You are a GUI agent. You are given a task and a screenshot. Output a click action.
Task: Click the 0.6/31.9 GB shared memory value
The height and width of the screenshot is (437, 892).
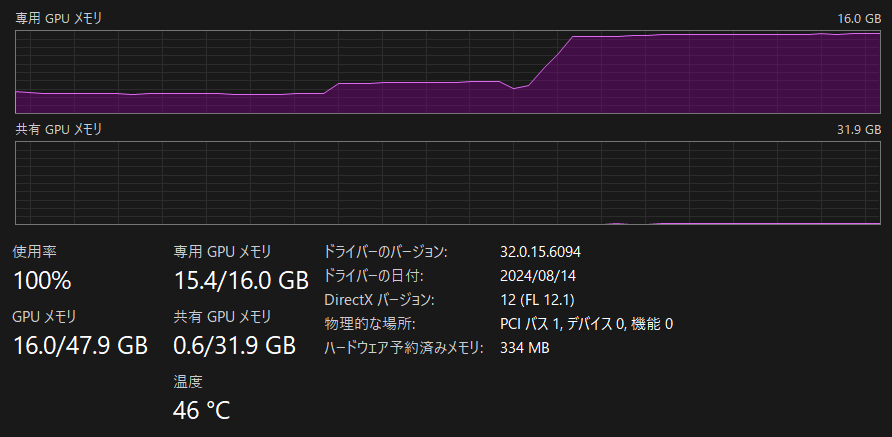235,346
